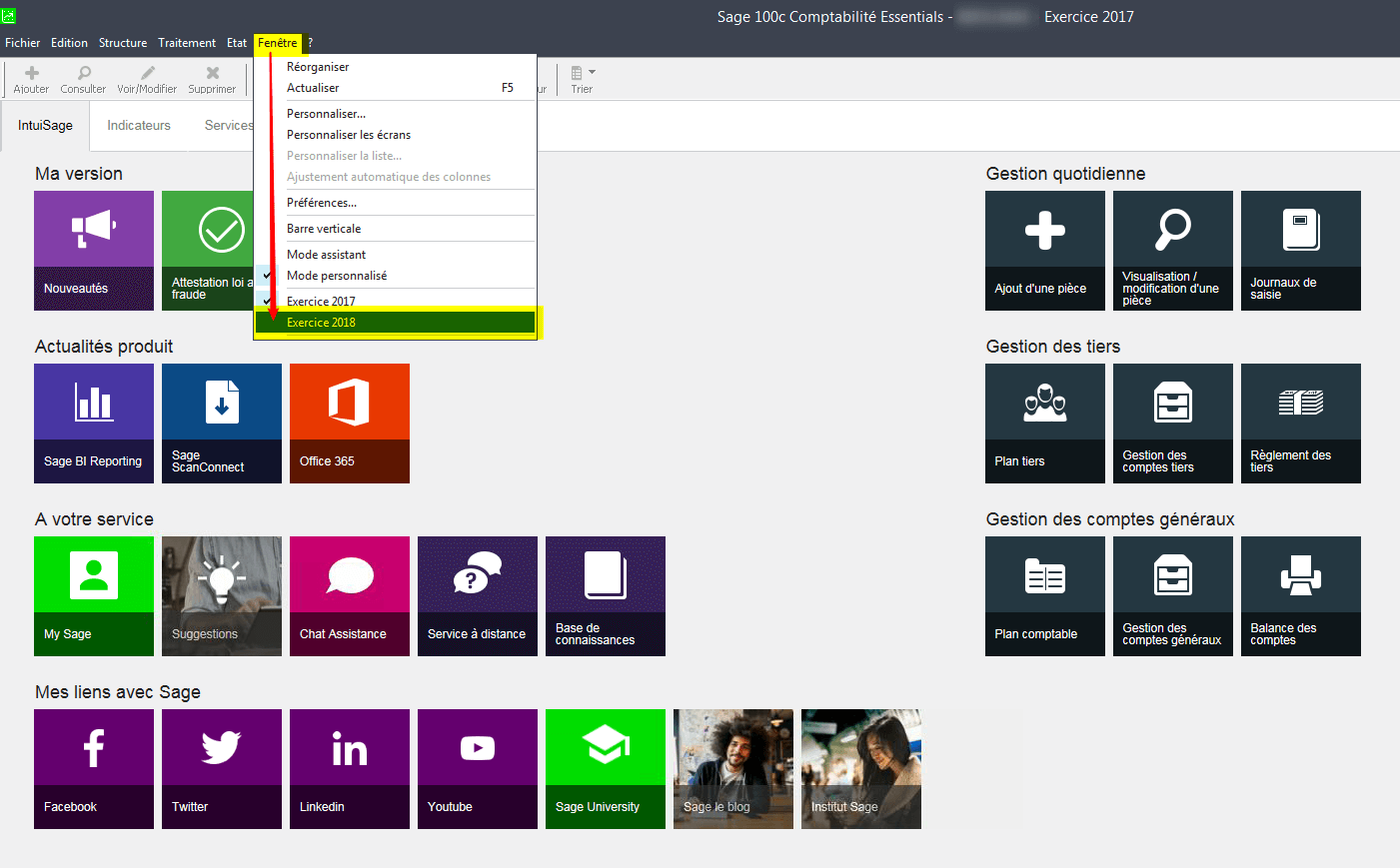Select Exercice 2018 in Fenêtre menu

click(321, 323)
